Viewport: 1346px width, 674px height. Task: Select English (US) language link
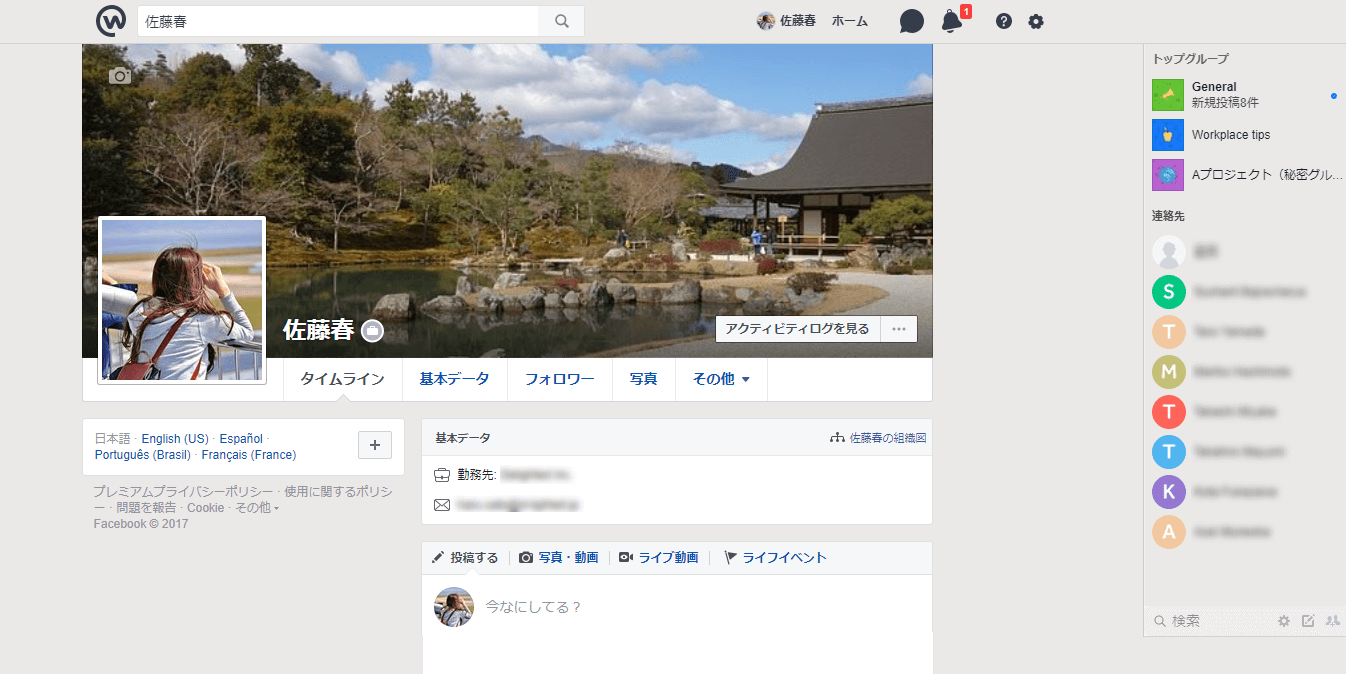175,439
